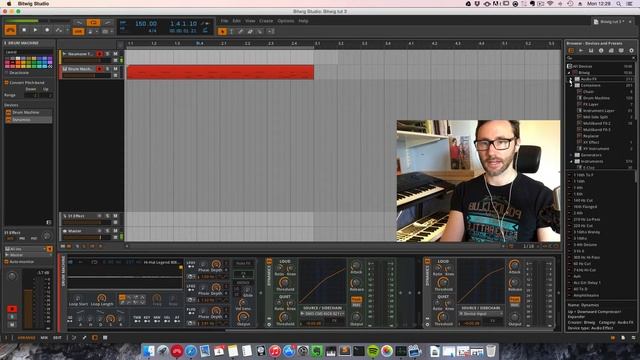640x360 pixels.
Task: Click the 4/4 time signature field
Action: pyautogui.click(x=152, y=31)
